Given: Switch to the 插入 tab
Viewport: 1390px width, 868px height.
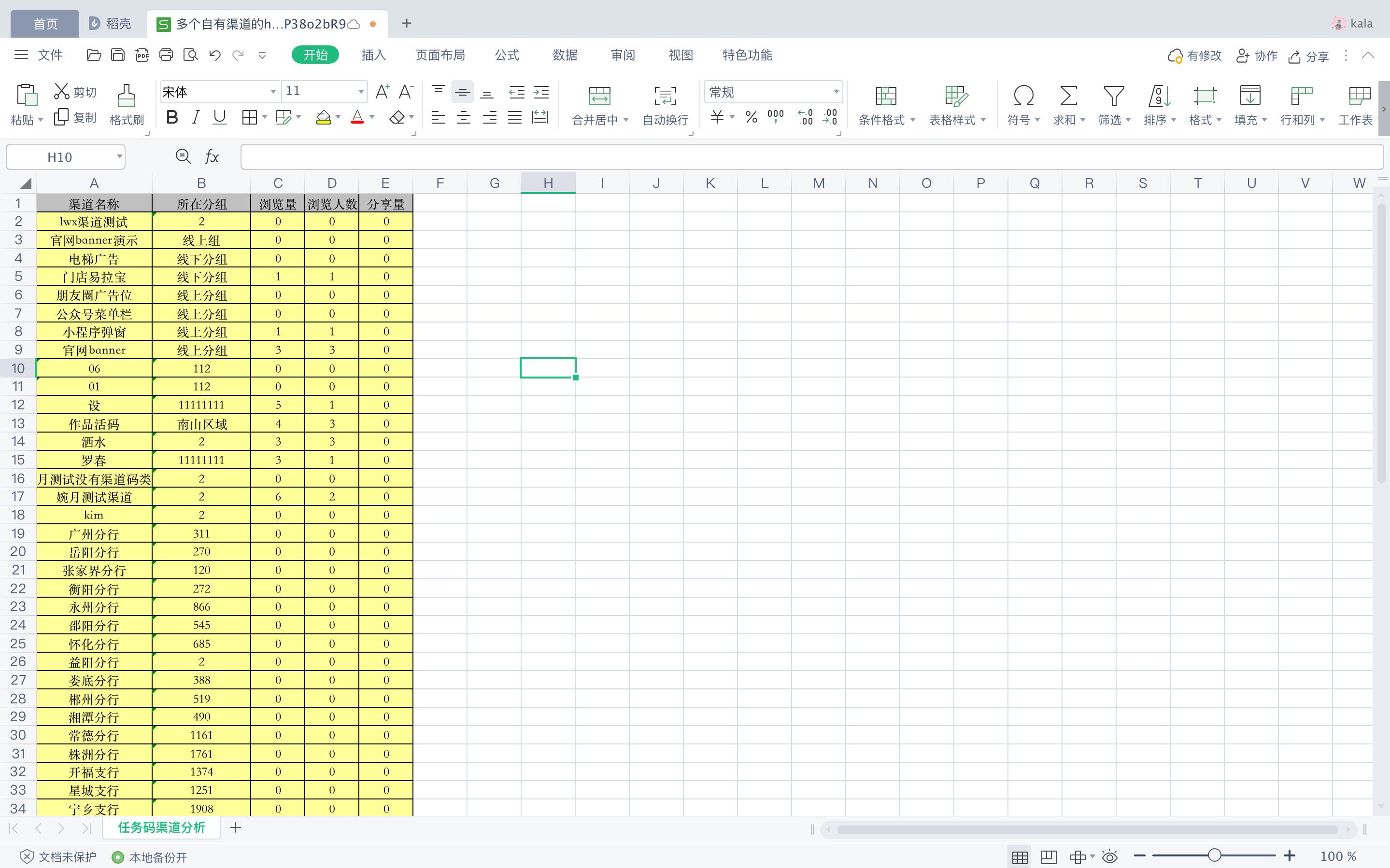Looking at the screenshot, I should click(373, 55).
